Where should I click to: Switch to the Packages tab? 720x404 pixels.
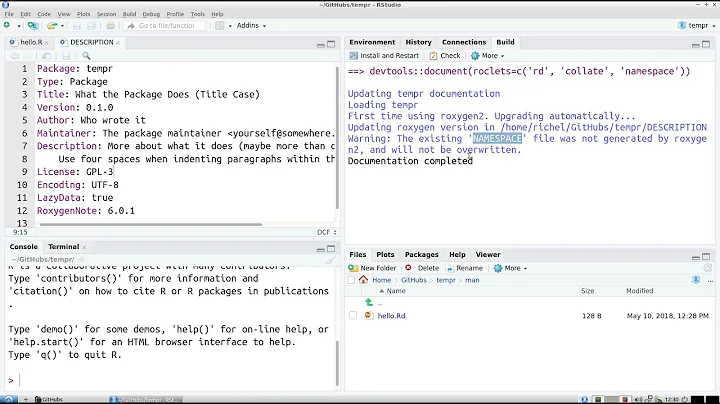[x=422, y=254]
